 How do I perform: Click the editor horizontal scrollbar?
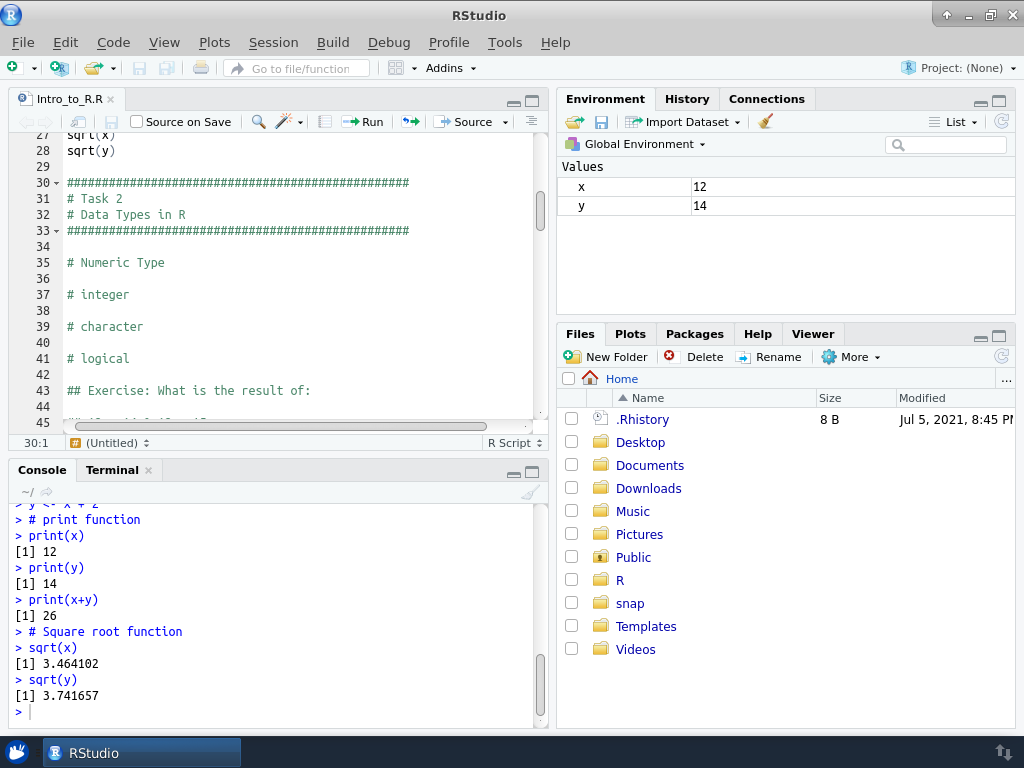pyautogui.click(x=280, y=426)
